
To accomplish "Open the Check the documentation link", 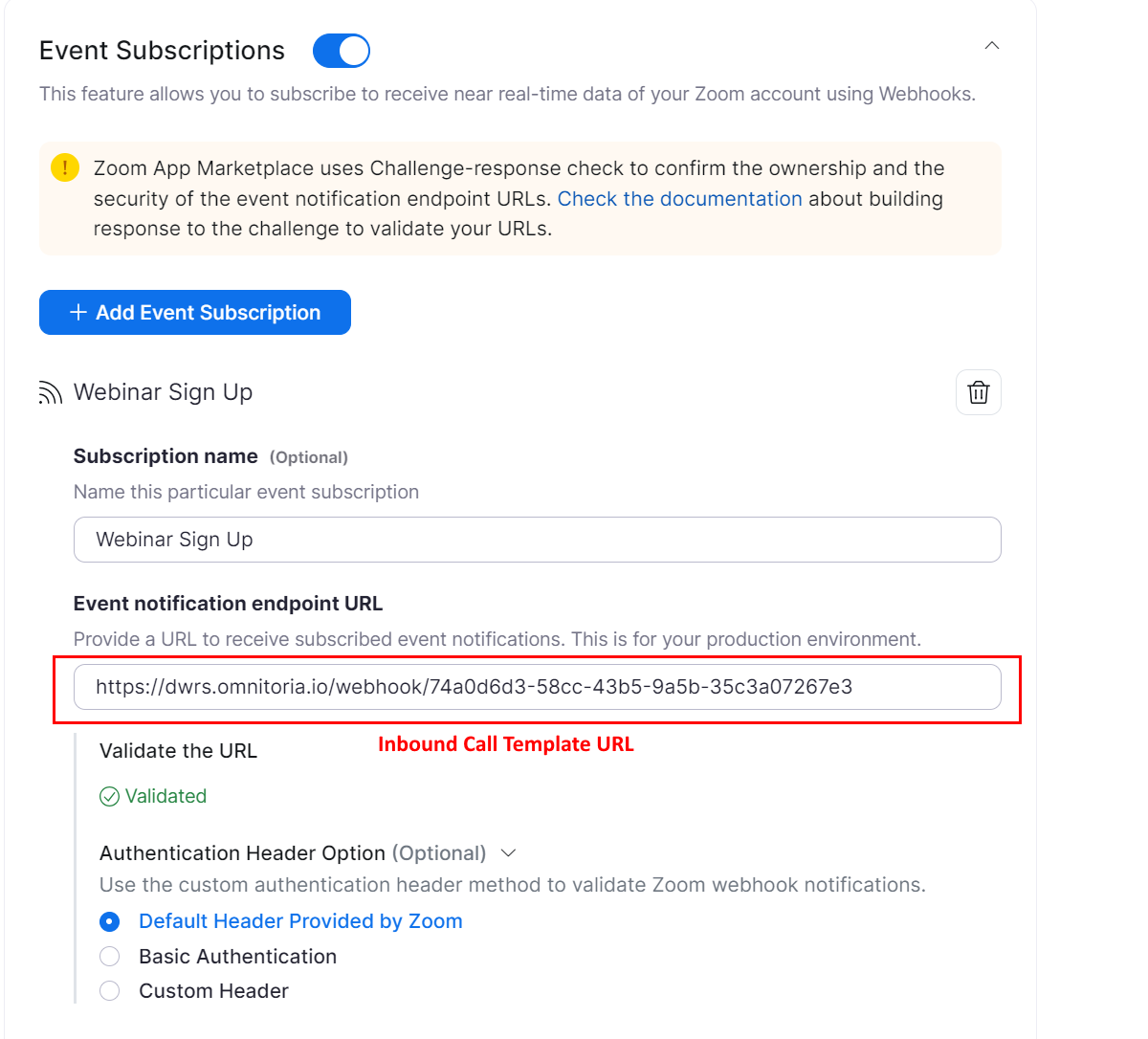I will [x=679, y=199].
